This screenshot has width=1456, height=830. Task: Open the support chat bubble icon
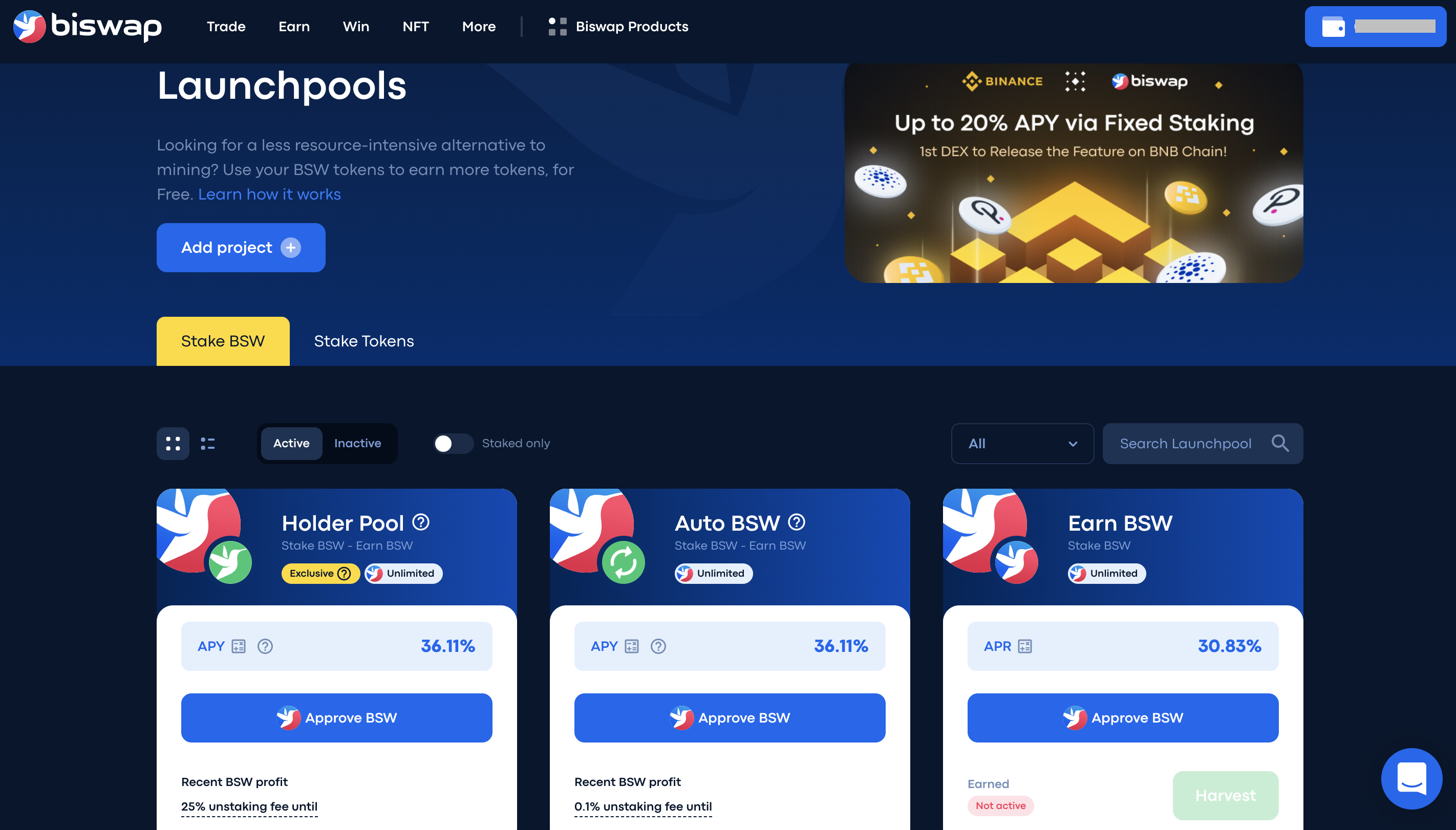click(1411, 779)
